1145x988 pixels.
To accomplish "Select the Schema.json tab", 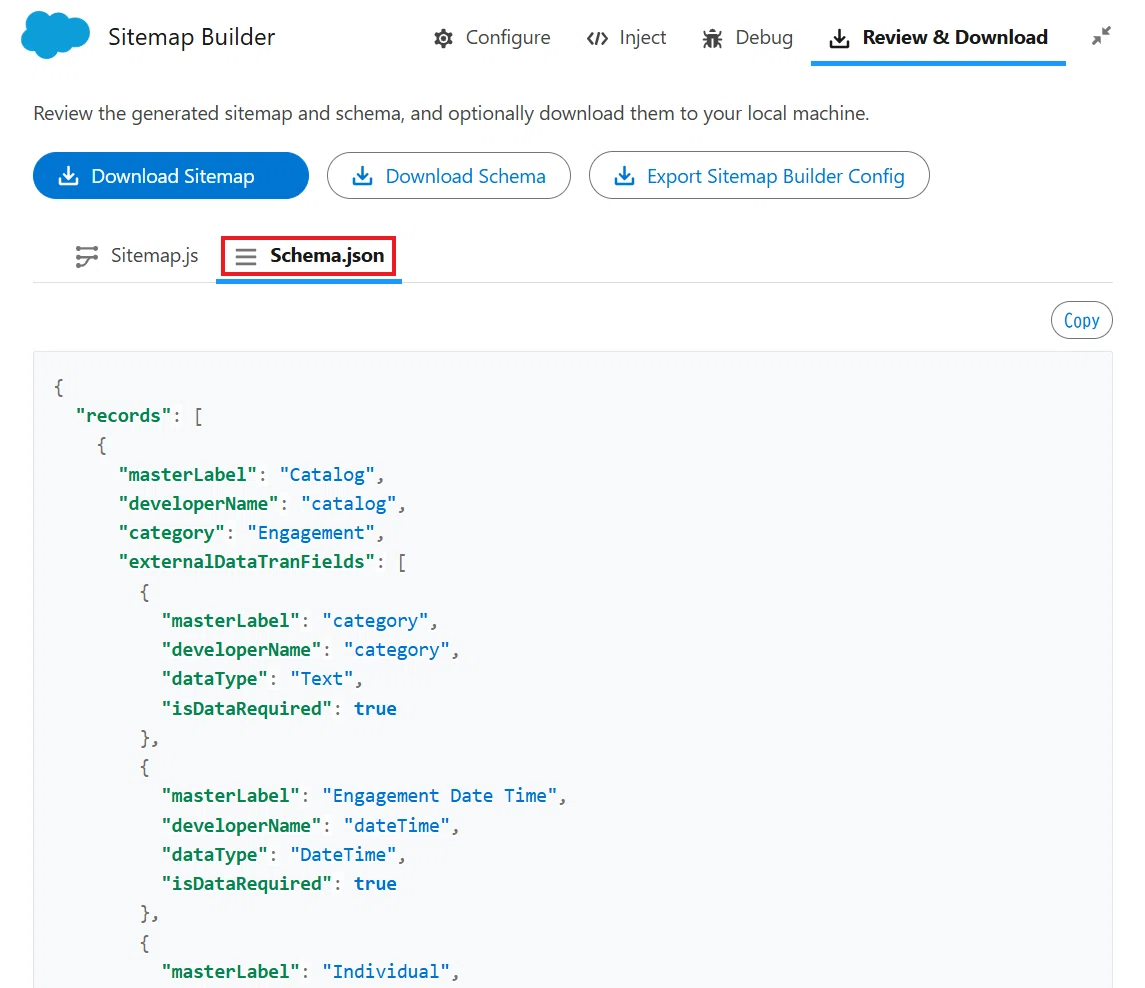I will click(x=309, y=256).
